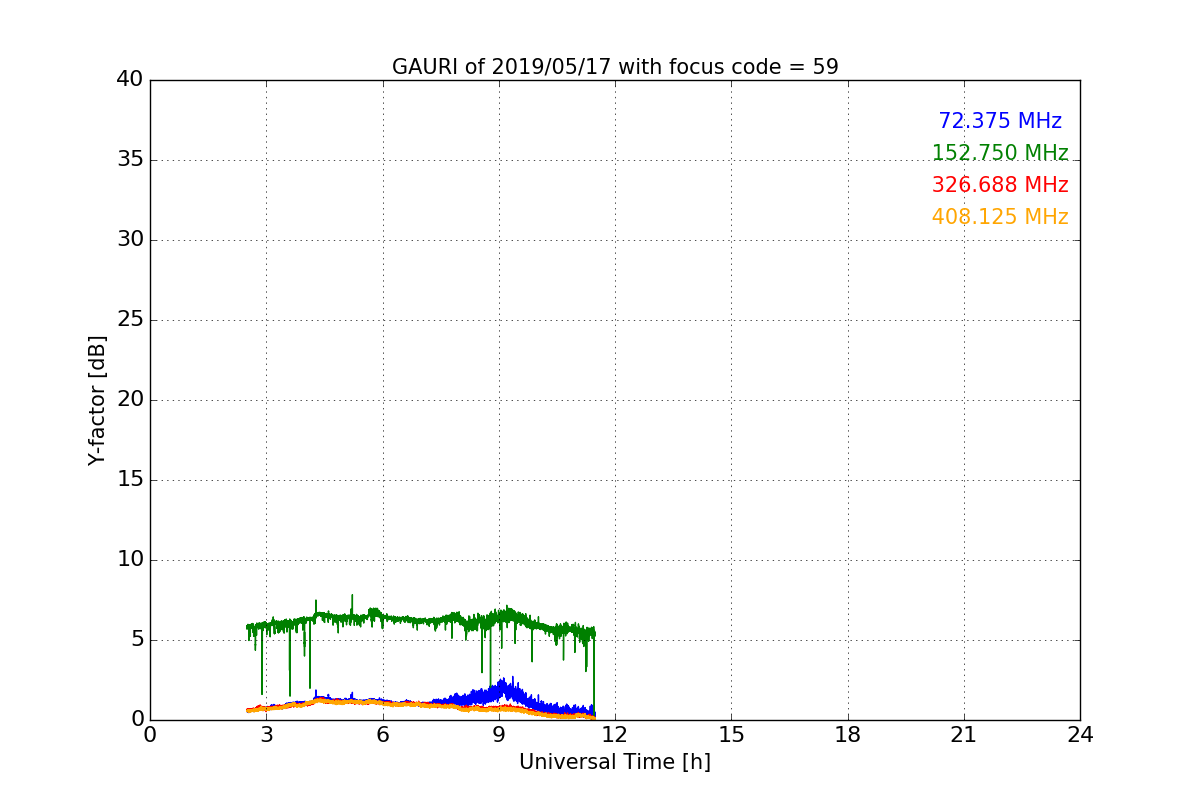Screen dimensions: 1200x800
Task: Click the 'Universal Time [h]' axis label
Action: [615, 762]
